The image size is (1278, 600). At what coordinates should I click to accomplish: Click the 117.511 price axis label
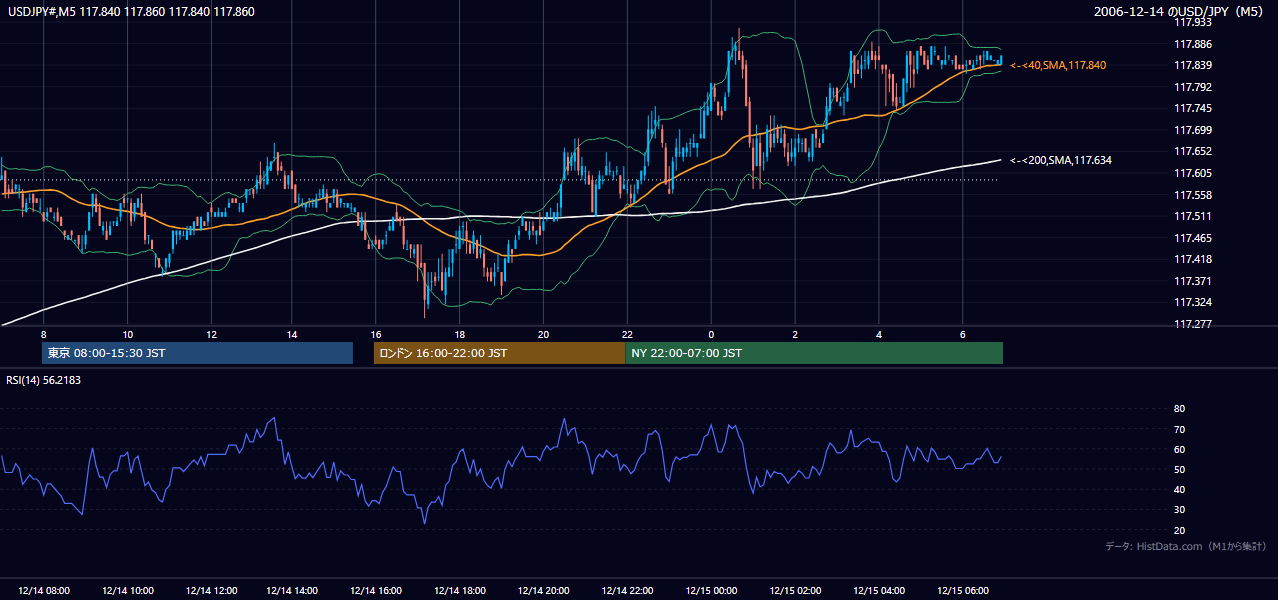[x=1192, y=216]
